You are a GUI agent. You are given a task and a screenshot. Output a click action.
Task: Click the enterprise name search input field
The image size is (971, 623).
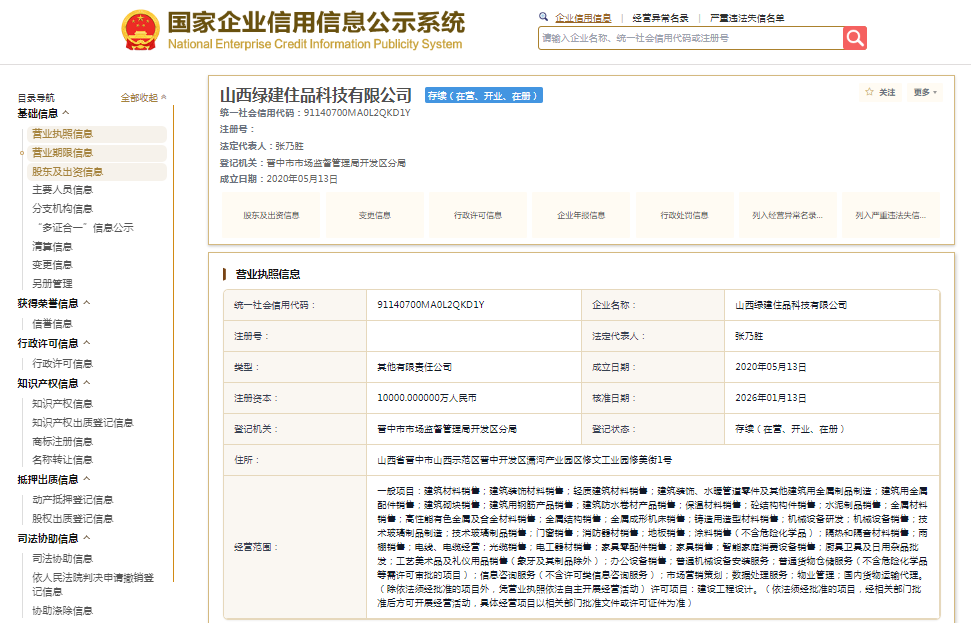pyautogui.click(x=690, y=38)
